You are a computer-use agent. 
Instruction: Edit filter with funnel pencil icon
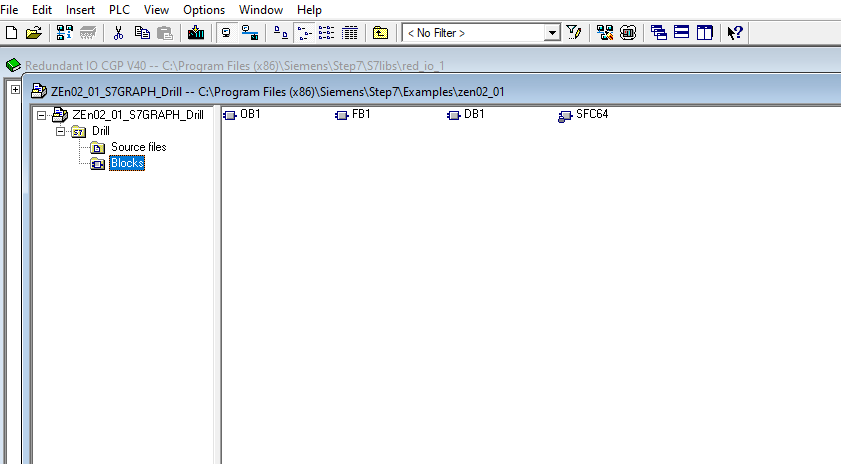(x=573, y=33)
